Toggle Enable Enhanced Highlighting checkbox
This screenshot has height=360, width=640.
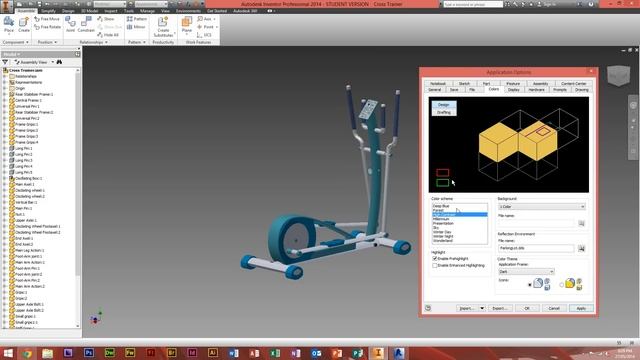435,266
